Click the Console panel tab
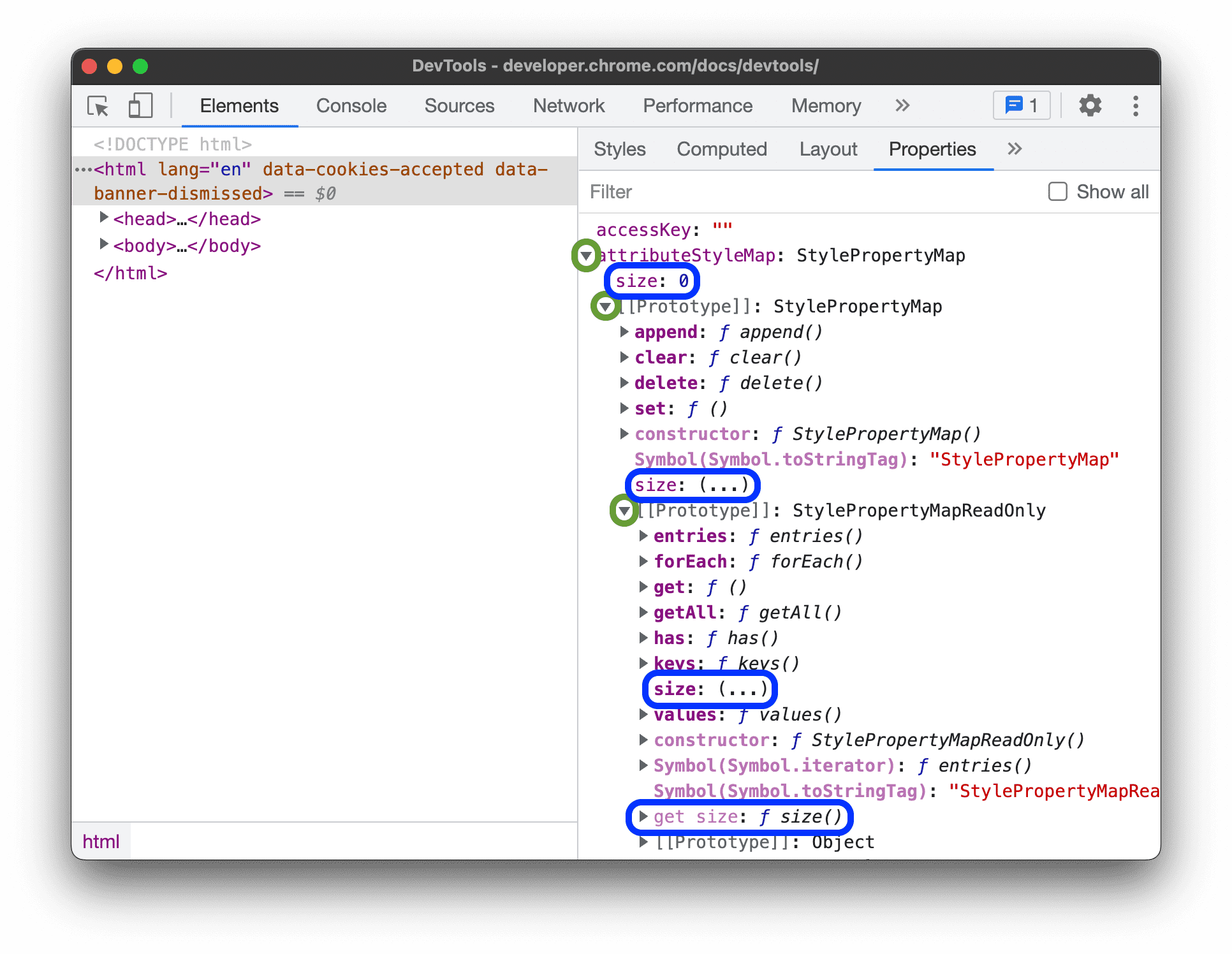The image size is (1232, 954). coord(352,108)
